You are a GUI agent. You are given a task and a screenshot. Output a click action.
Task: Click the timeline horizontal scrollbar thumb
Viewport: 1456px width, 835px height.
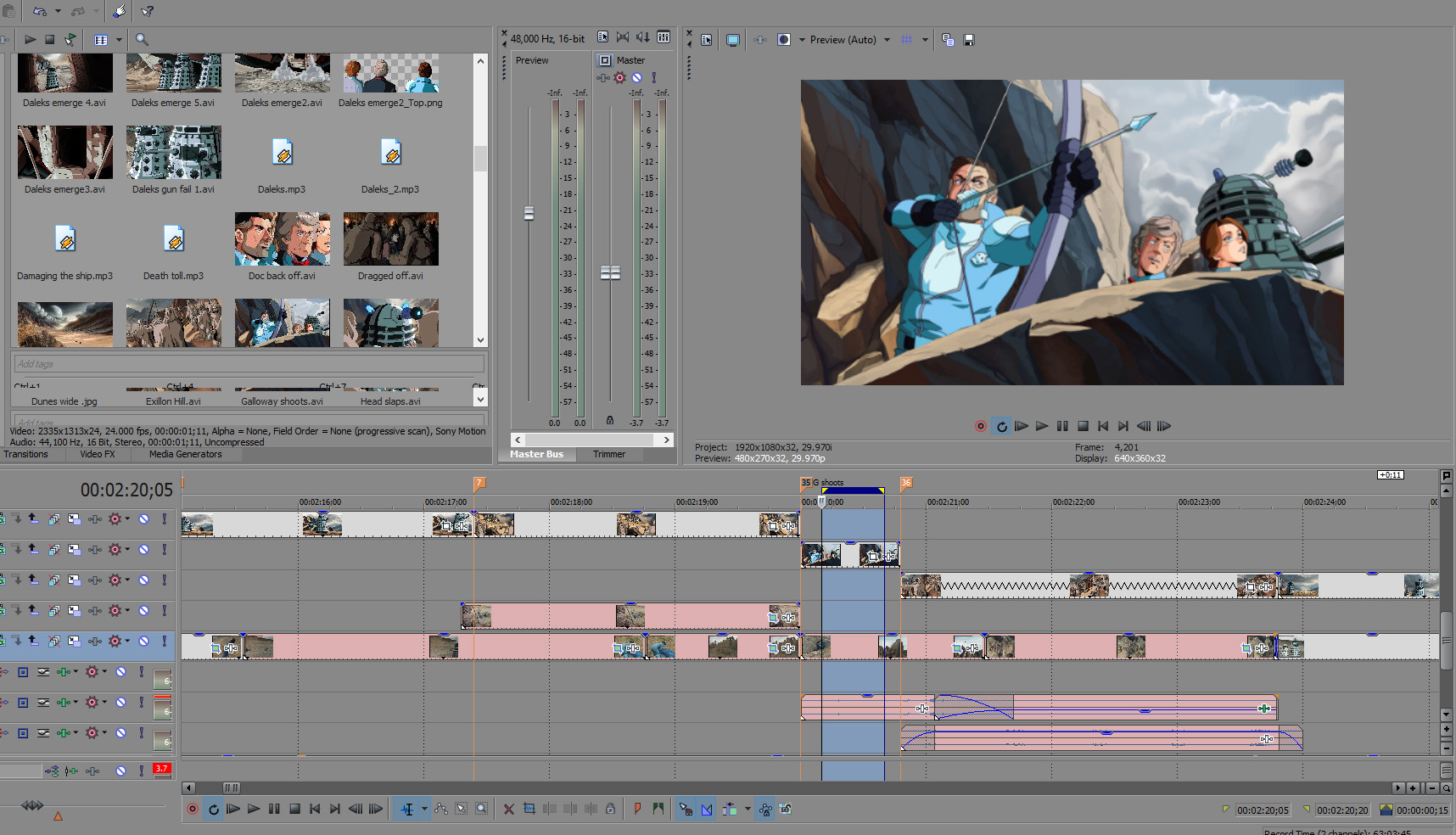coord(231,788)
